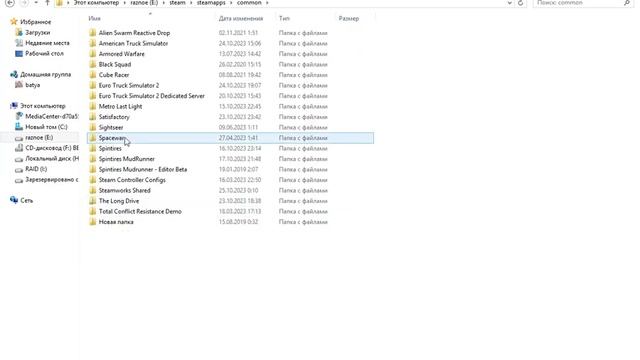The width and height of the screenshot is (640, 360).
Task: Sort by the Имя column header
Action: click(94, 18)
